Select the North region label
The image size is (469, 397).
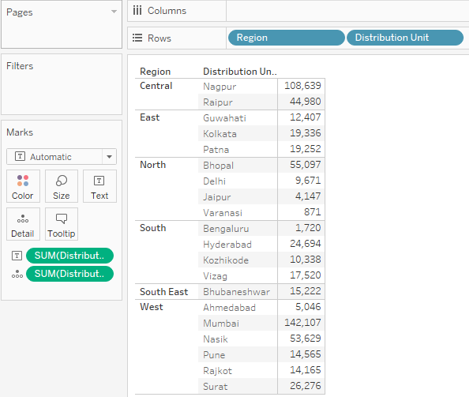point(153,165)
